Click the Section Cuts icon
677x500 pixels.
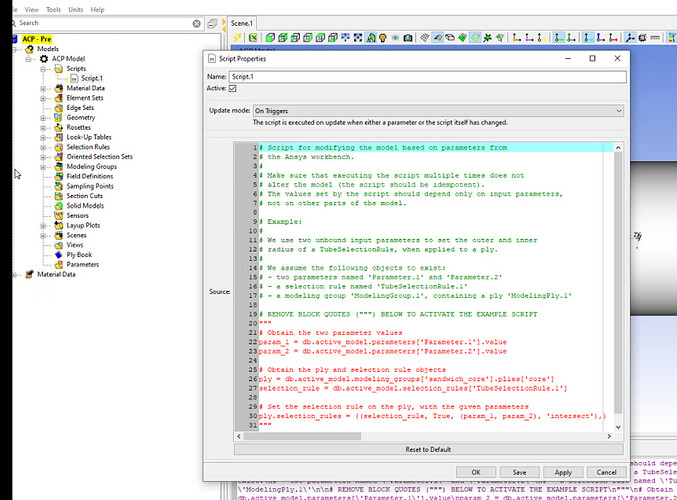click(59, 196)
